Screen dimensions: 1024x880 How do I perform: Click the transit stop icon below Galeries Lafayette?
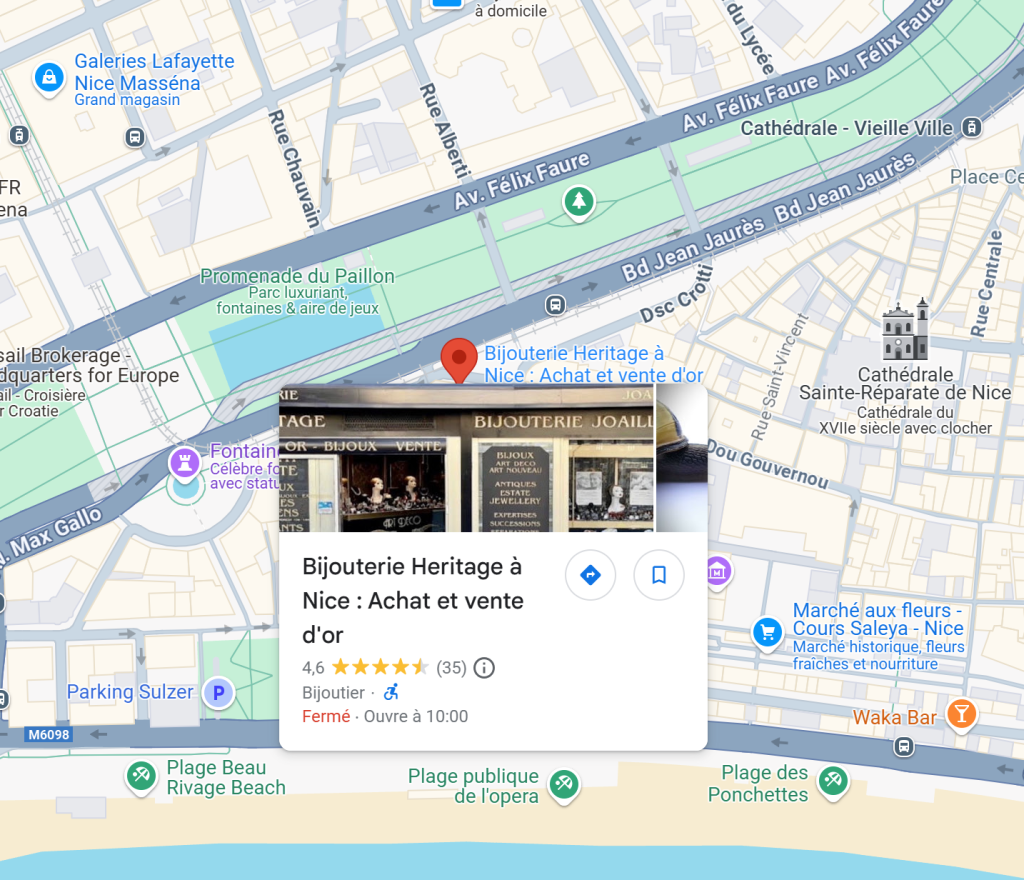[x=135, y=138]
